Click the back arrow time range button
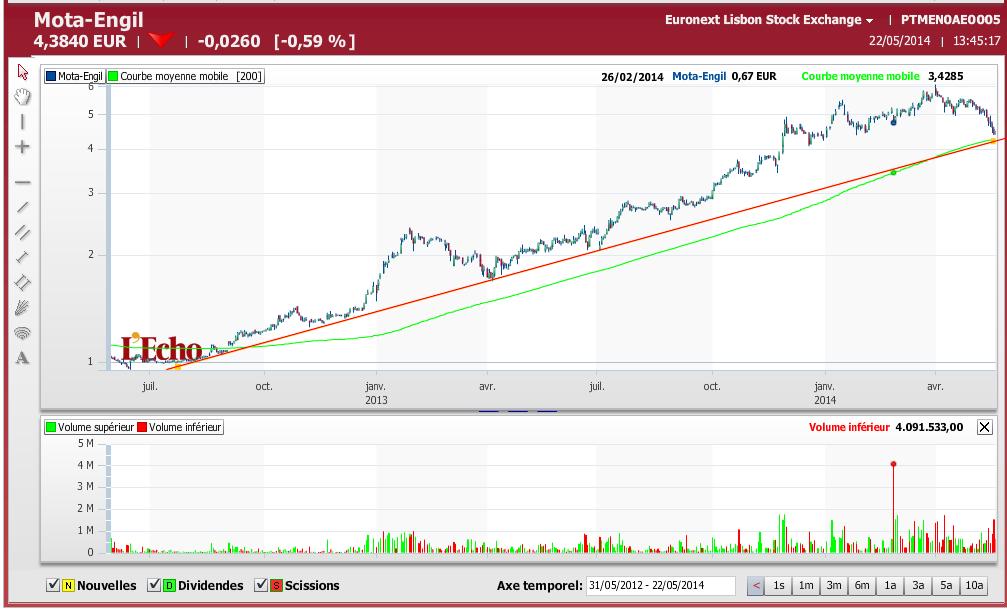 (x=757, y=585)
